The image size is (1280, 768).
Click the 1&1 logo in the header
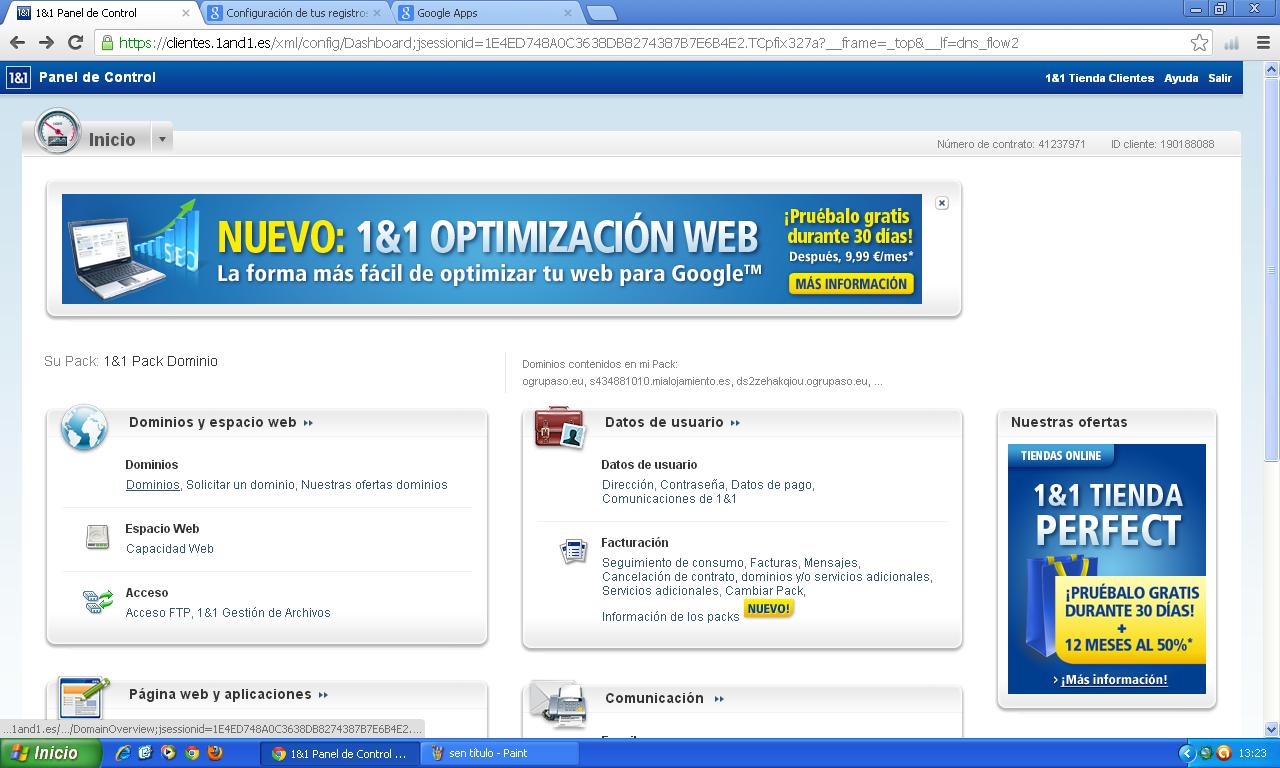18,77
